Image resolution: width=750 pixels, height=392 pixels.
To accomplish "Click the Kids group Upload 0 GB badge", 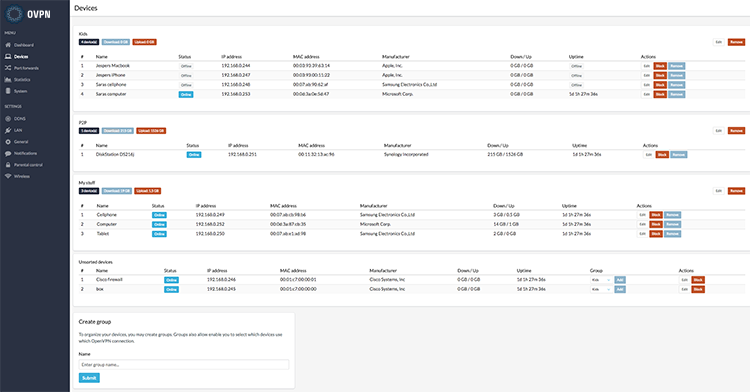I will (144, 42).
